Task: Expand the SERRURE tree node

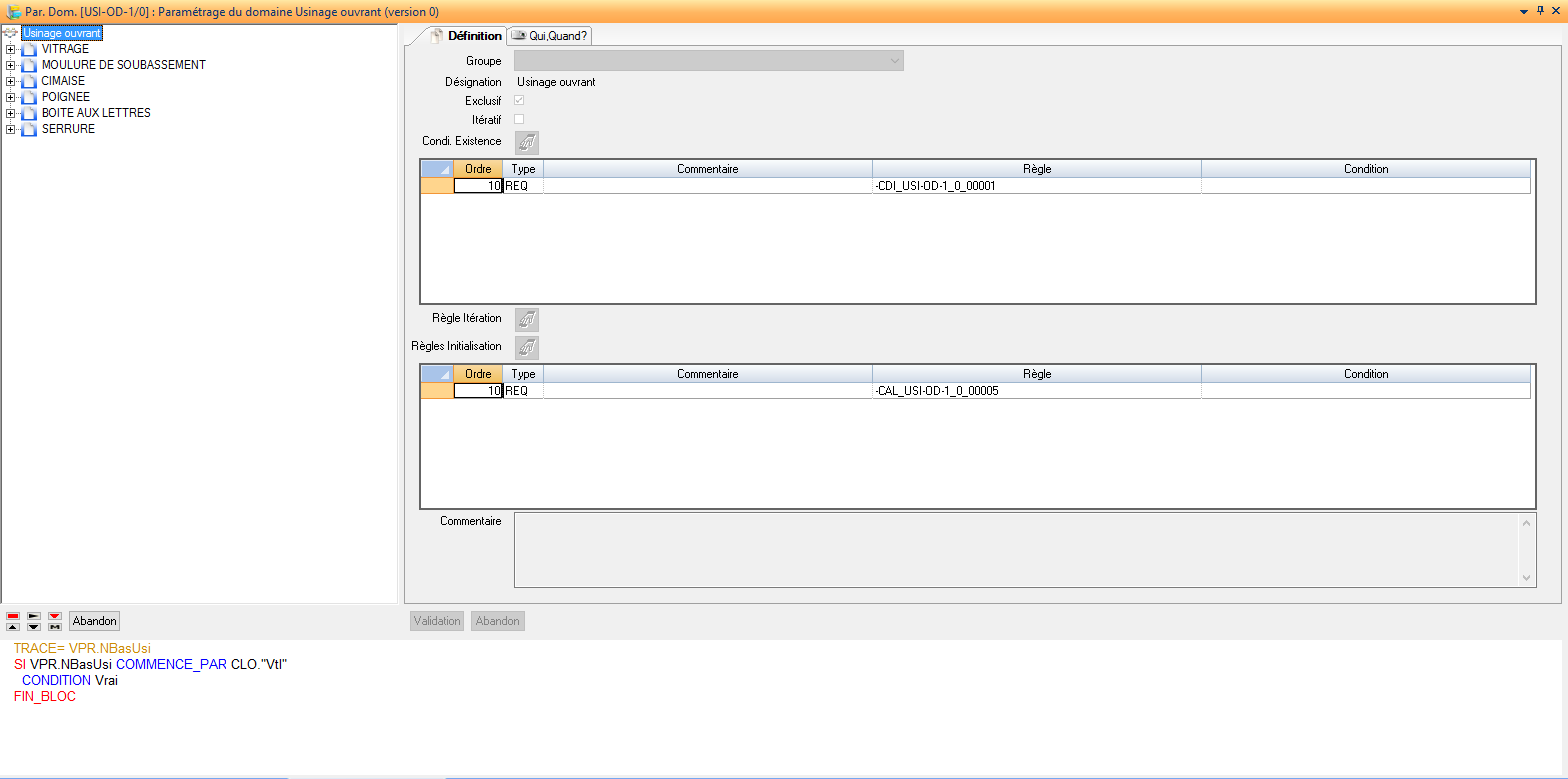Action: pyautogui.click(x=10, y=129)
